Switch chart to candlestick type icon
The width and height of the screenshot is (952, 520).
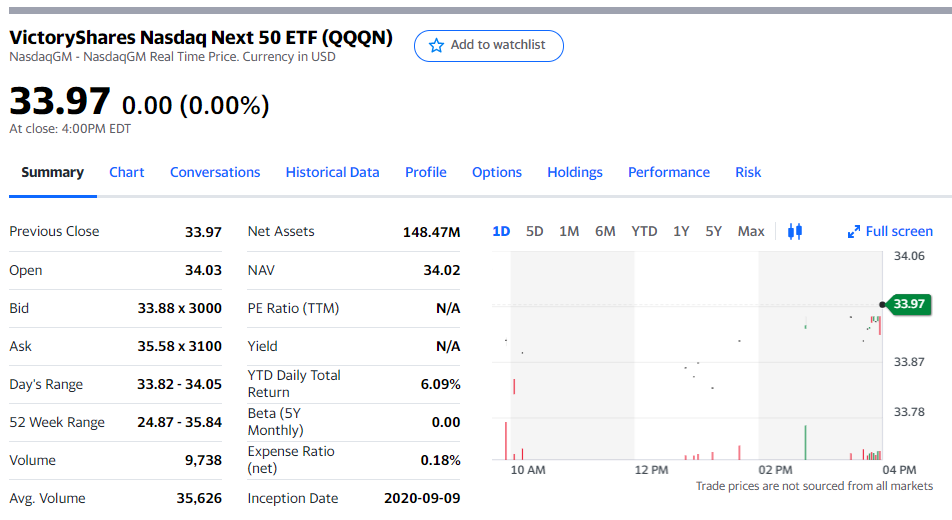[x=795, y=231]
